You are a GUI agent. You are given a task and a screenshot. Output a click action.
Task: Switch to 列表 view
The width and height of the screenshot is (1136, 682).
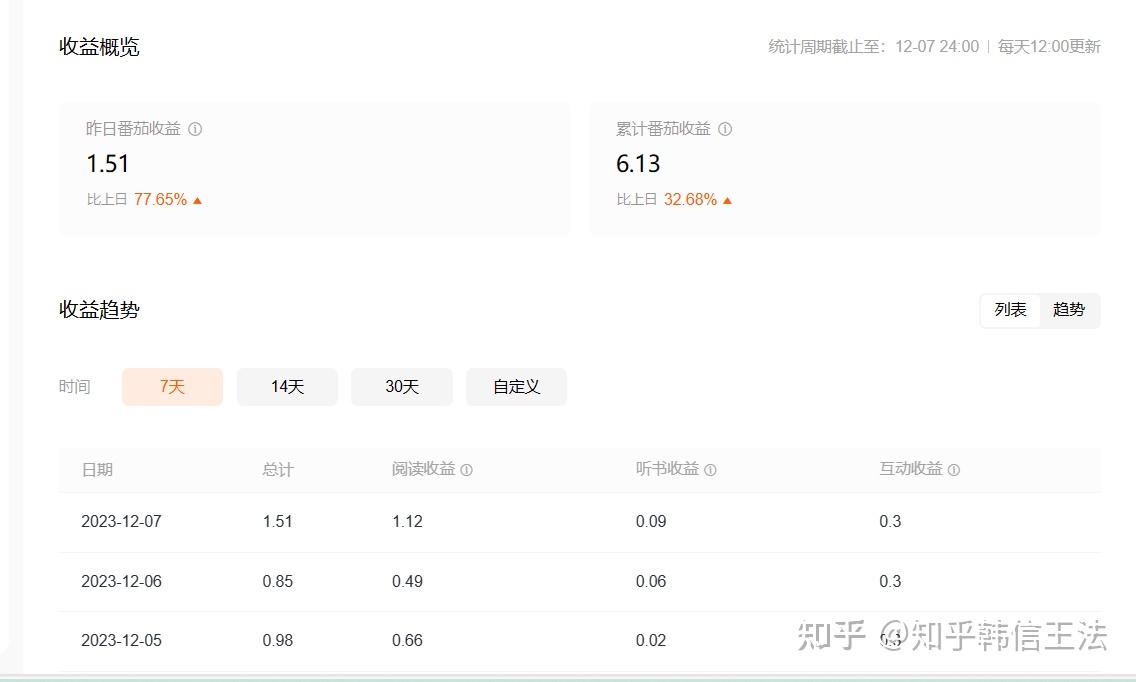point(1010,310)
